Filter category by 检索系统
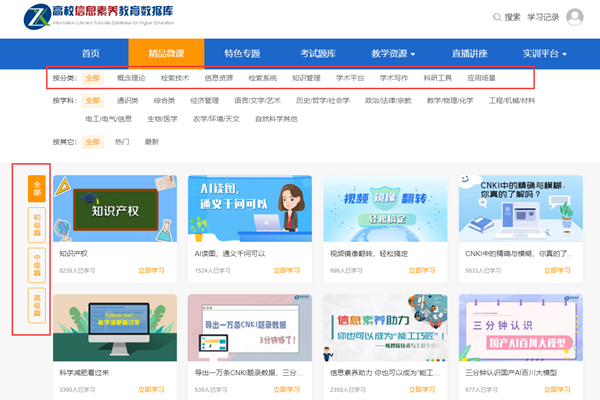The width and height of the screenshot is (600, 400). click(262, 78)
